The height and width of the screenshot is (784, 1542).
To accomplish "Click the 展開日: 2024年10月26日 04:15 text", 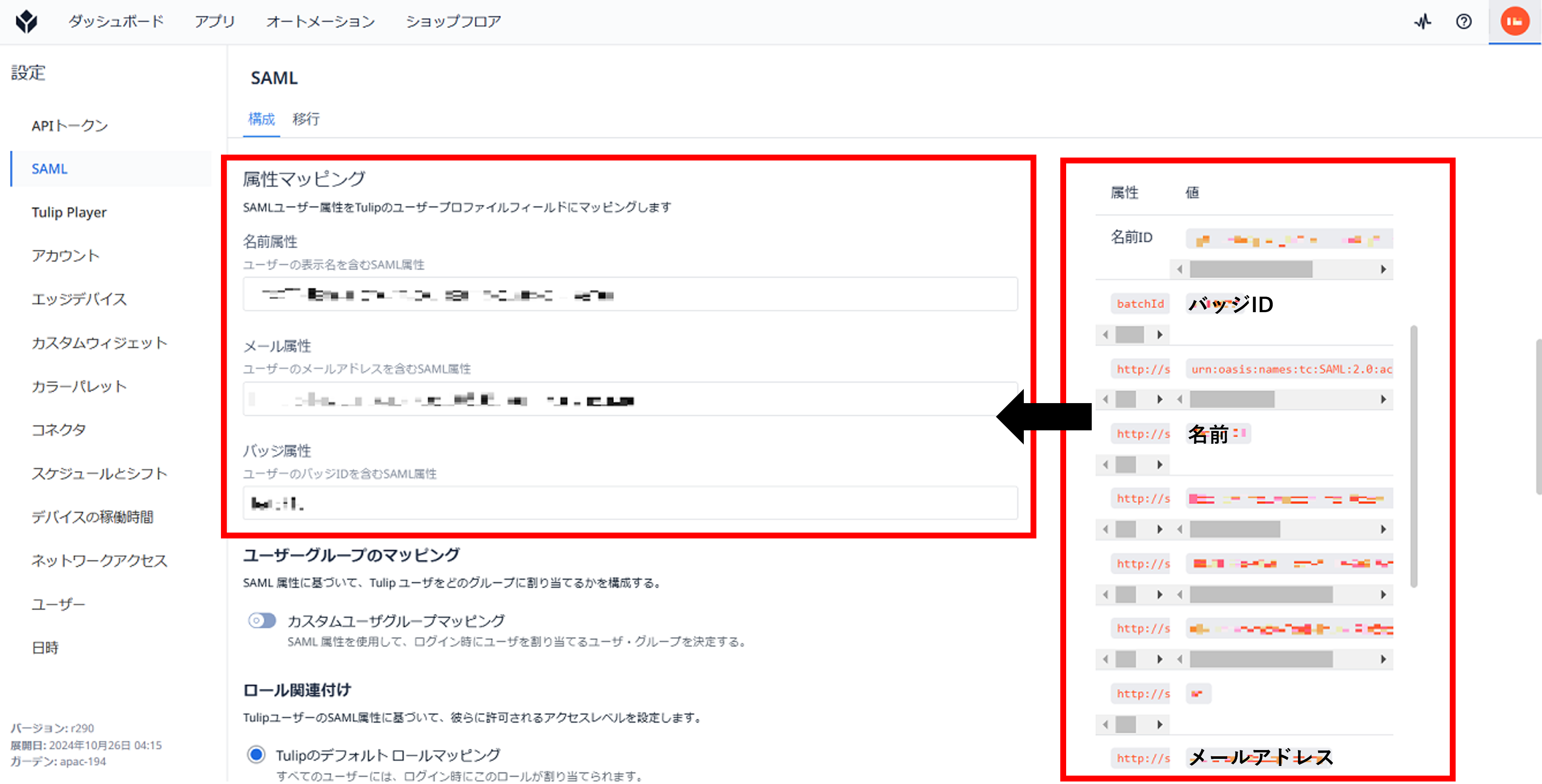I will coord(86,745).
